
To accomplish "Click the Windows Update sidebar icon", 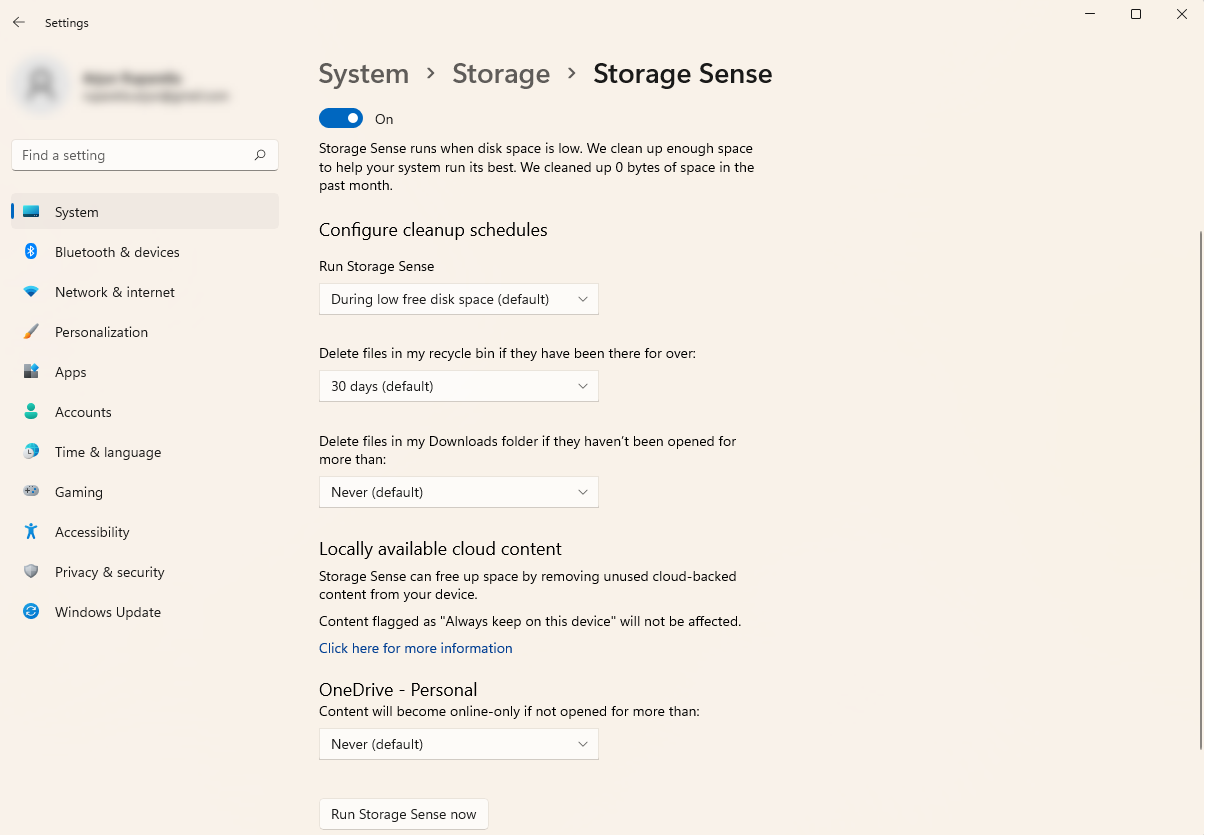I will 33,612.
